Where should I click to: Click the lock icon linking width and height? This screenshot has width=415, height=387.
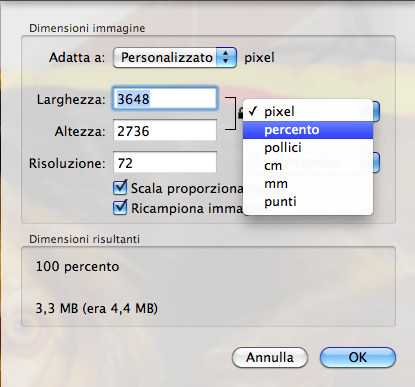point(240,113)
